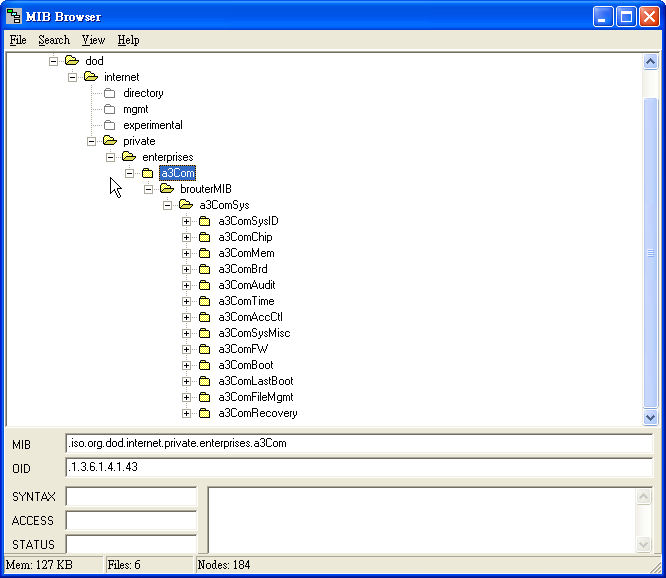Screen dimensions: 666x578
Task: Click the a3Com folder icon
Action: (147, 173)
